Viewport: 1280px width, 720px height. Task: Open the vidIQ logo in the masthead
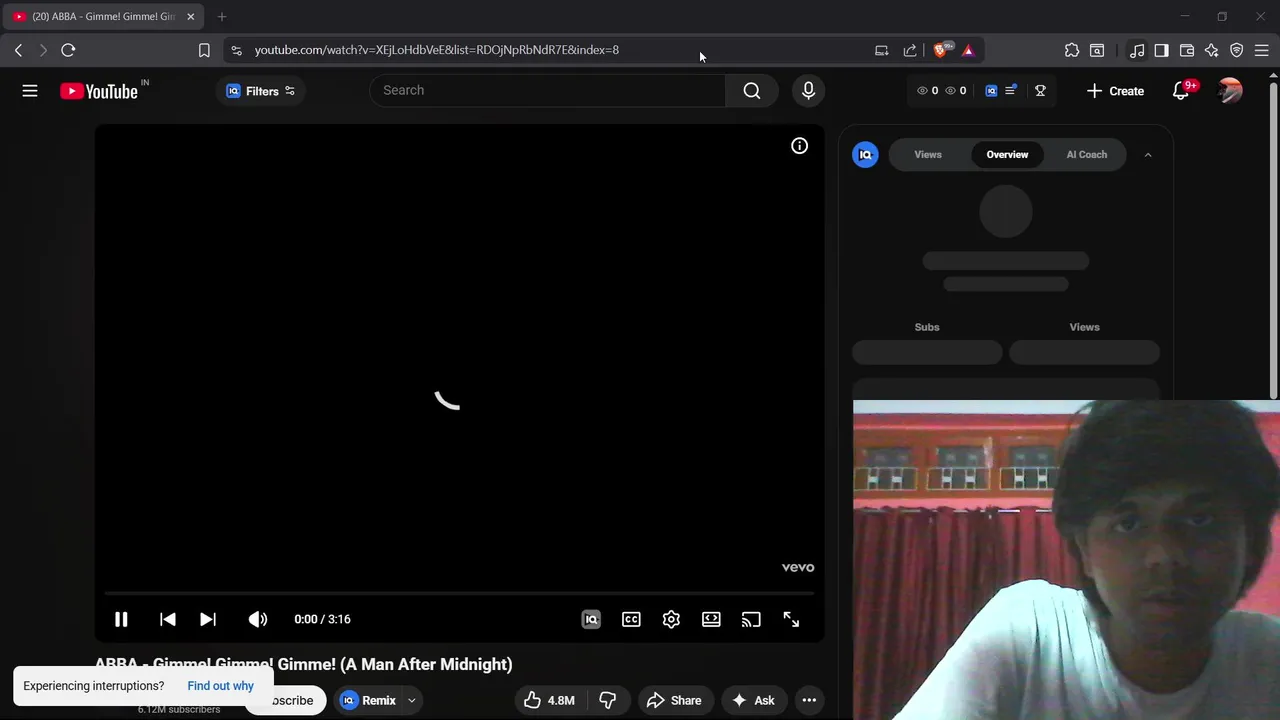pyautogui.click(x=991, y=91)
